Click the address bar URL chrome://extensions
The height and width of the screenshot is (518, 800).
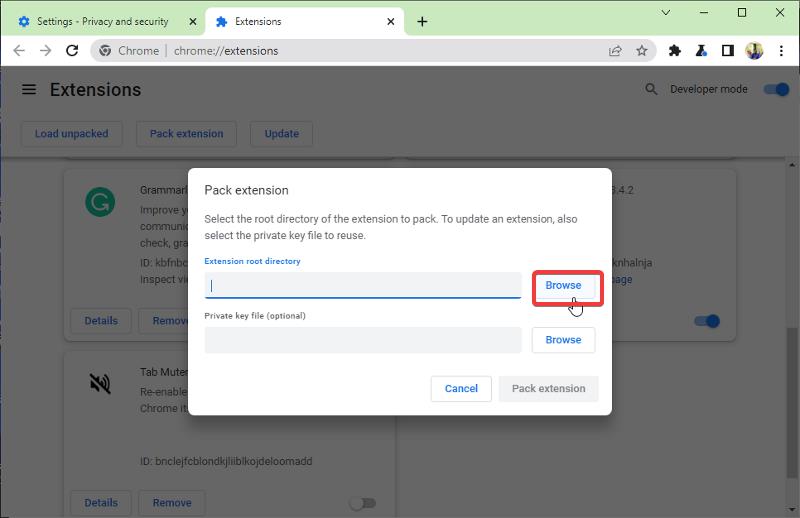(226, 51)
